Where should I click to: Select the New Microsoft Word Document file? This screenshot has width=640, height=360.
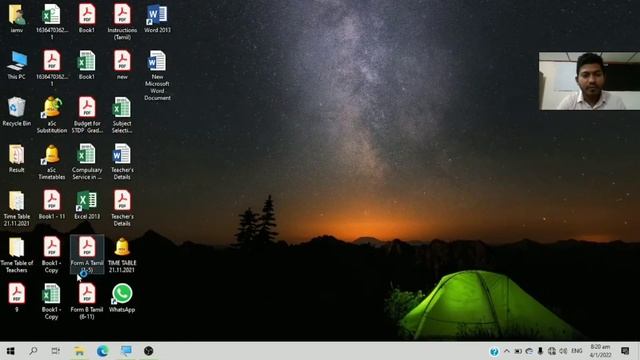coord(157,75)
